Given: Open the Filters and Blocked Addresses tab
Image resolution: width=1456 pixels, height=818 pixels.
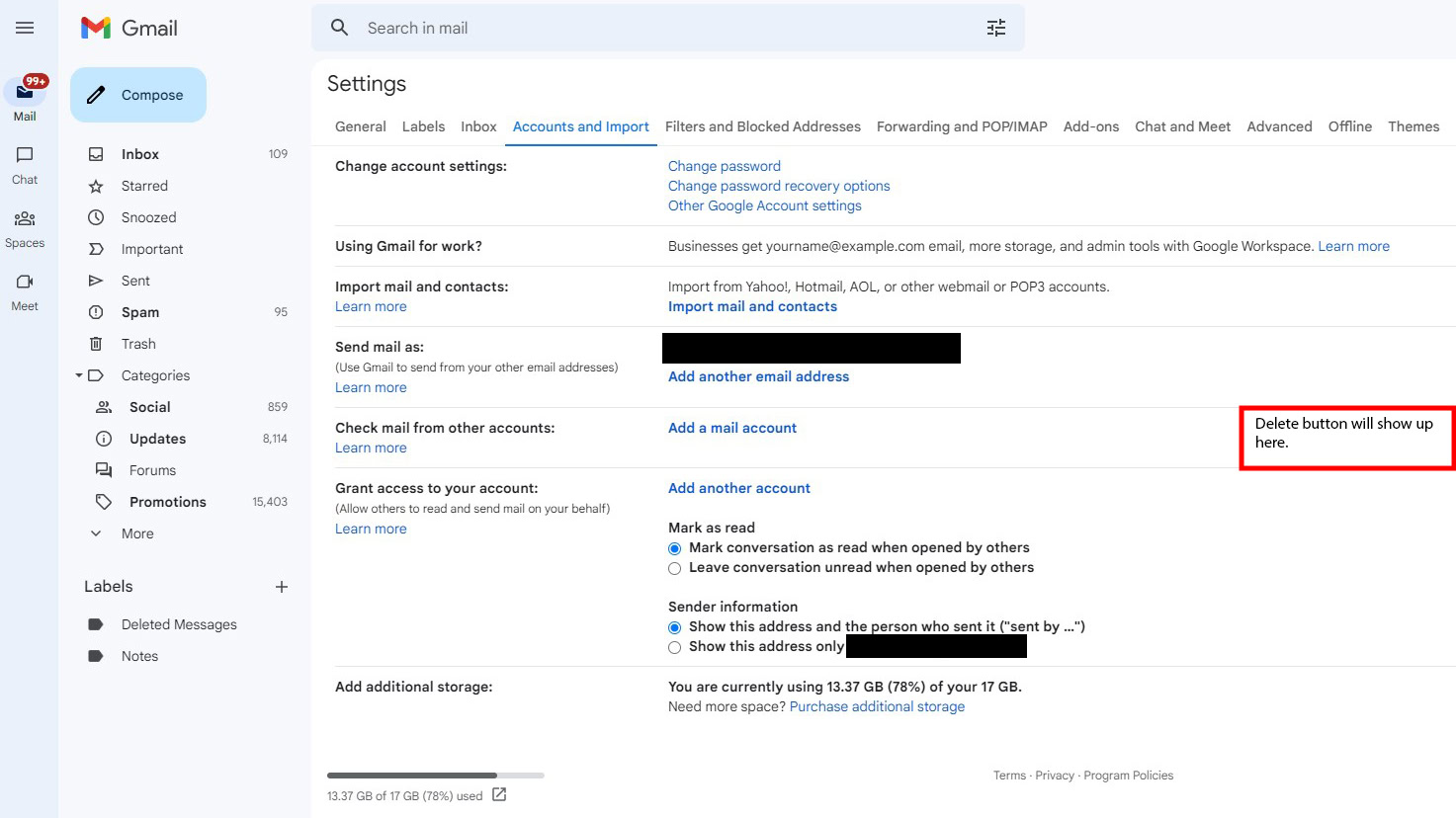Looking at the screenshot, I should pos(762,126).
